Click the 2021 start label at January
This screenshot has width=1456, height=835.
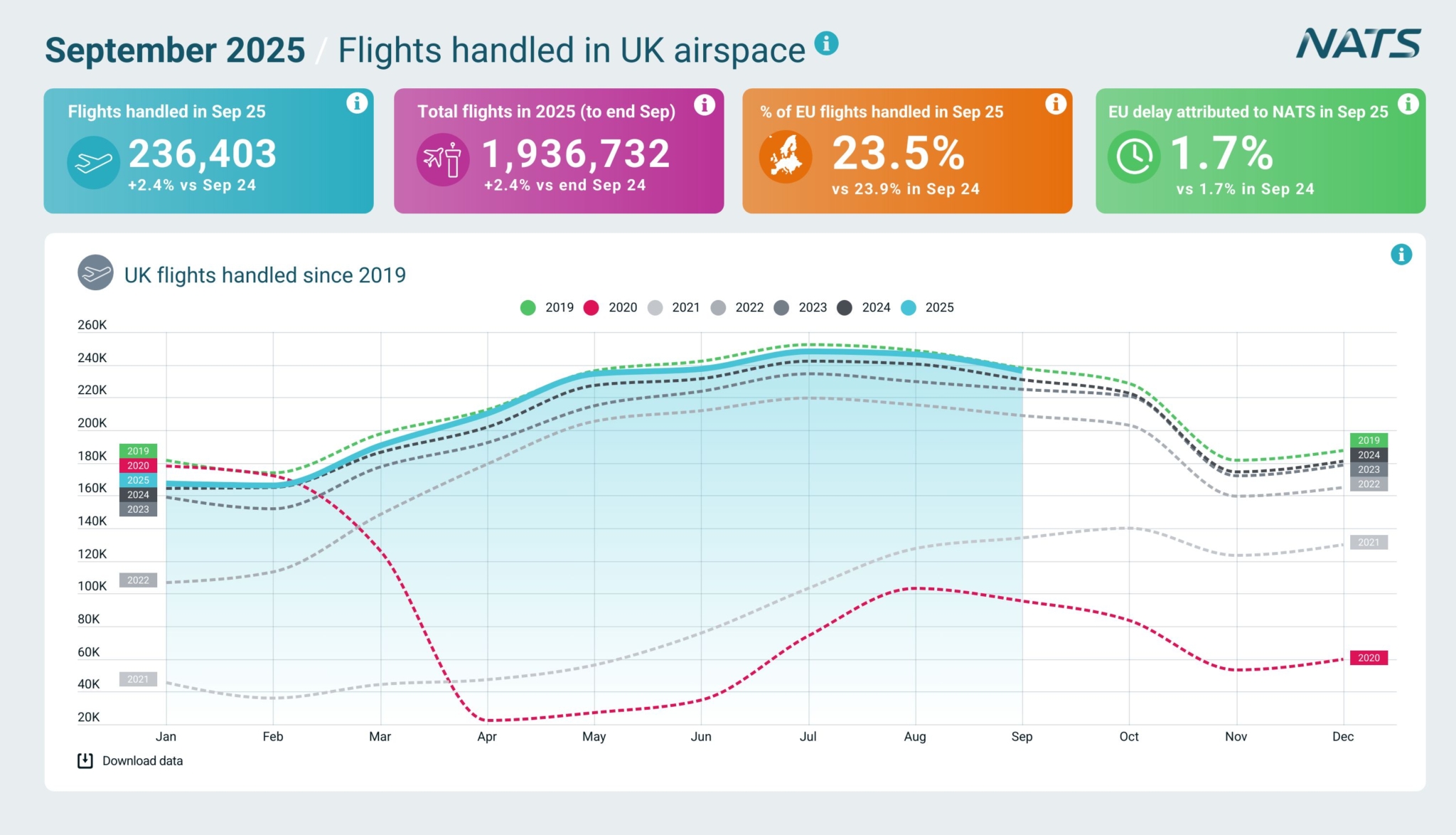coord(138,679)
